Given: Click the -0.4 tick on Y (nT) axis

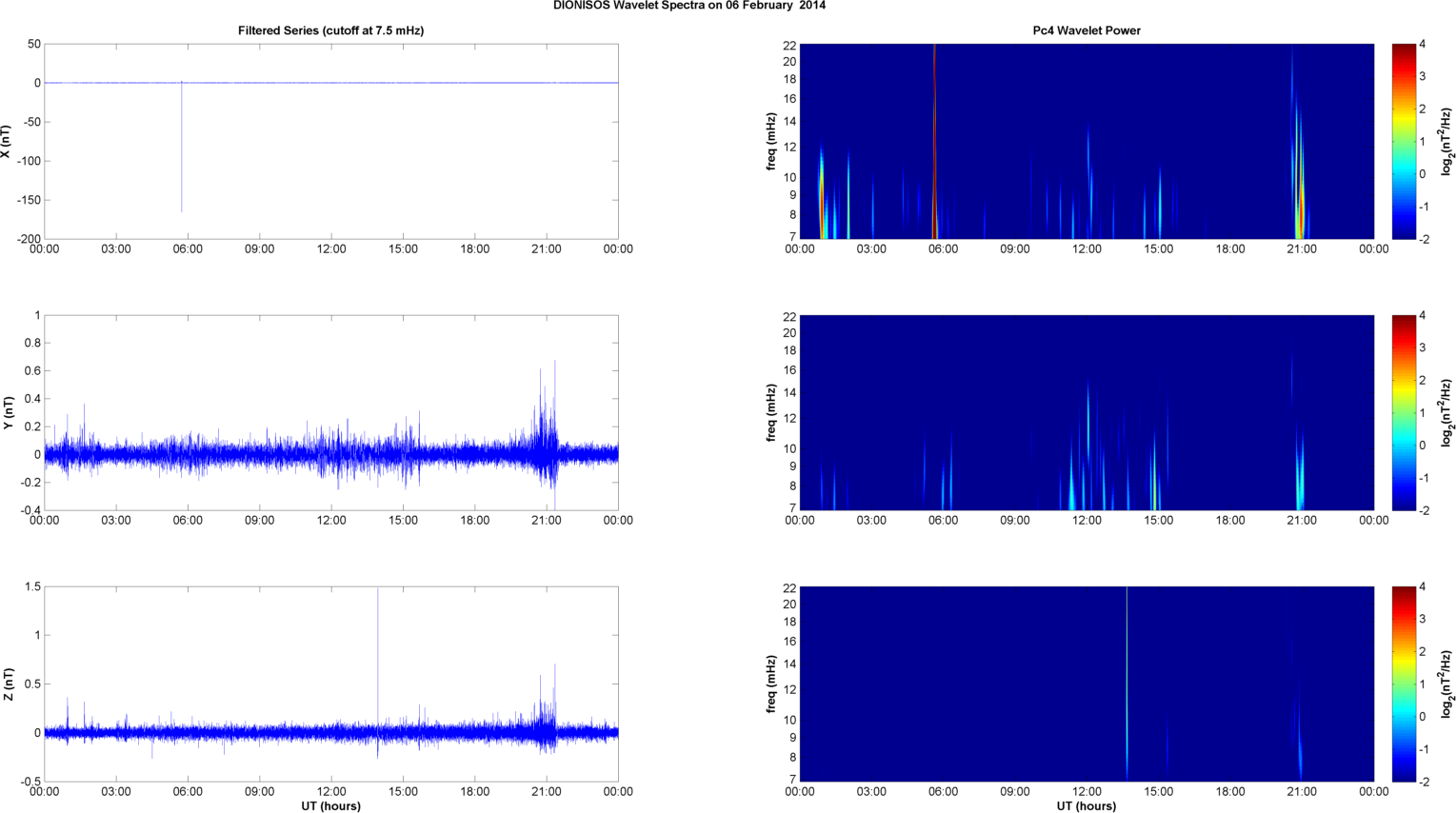Looking at the screenshot, I should tap(30, 510).
